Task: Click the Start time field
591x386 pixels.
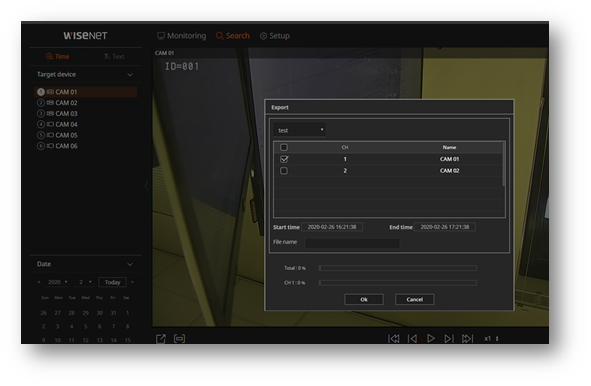Action: pos(332,227)
